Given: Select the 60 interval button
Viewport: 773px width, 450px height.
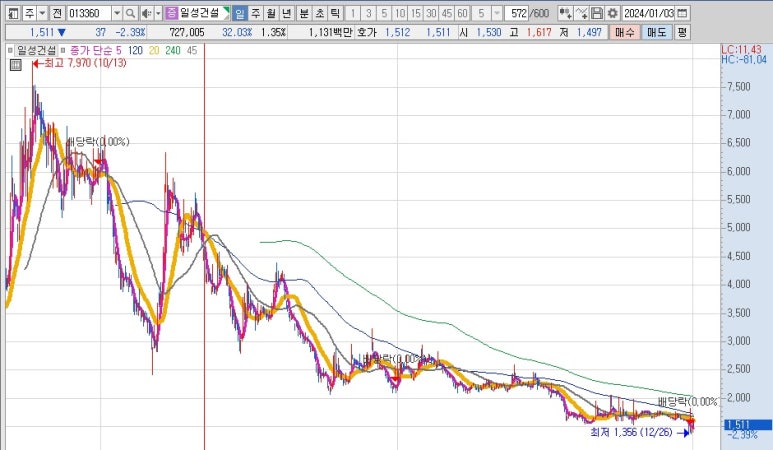Looking at the screenshot, I should click(x=462, y=13).
